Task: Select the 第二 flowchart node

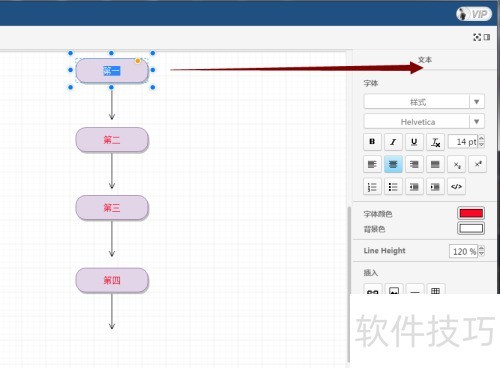Action: click(x=112, y=140)
